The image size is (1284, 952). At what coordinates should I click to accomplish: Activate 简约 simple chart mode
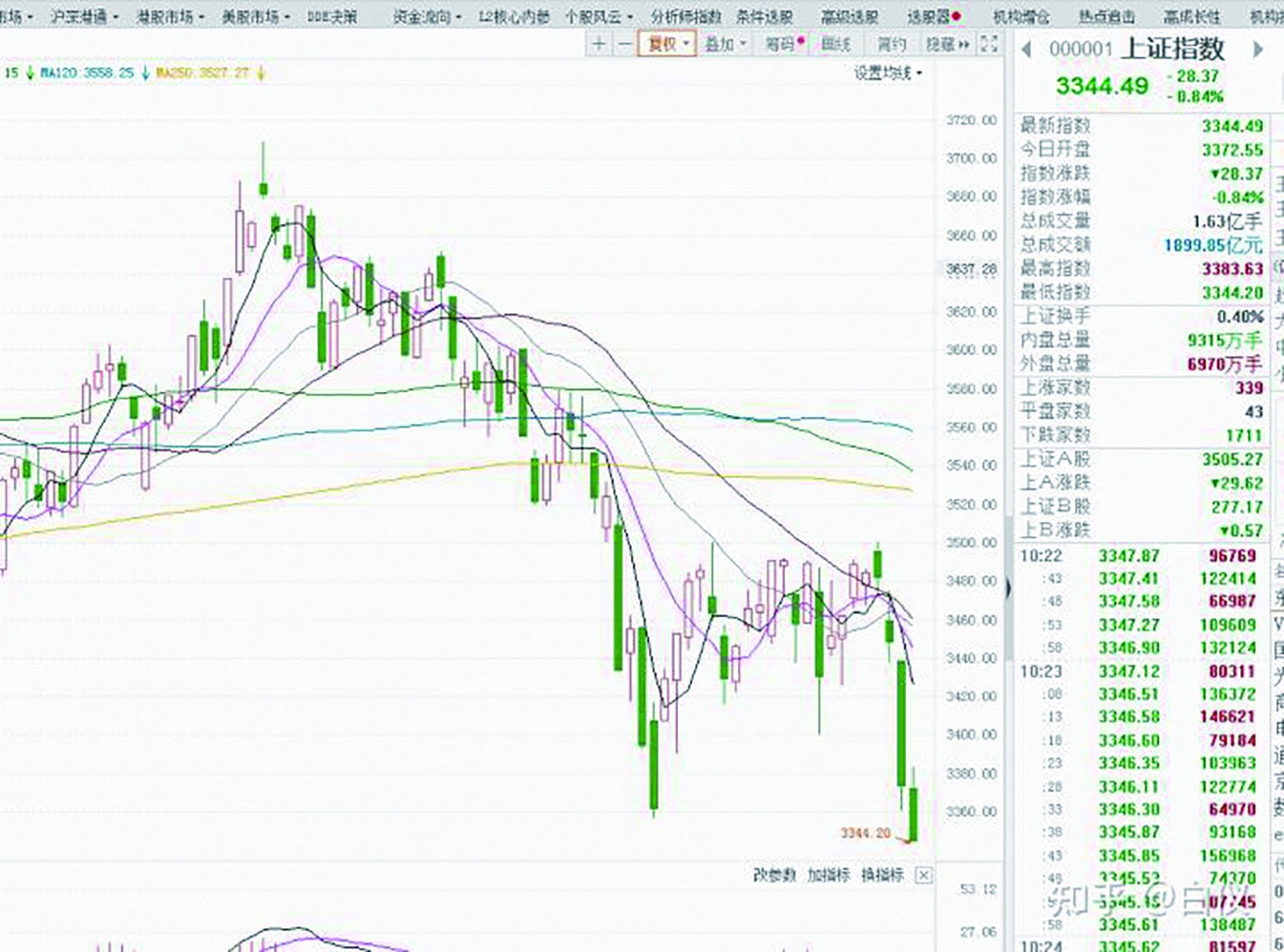coord(891,44)
